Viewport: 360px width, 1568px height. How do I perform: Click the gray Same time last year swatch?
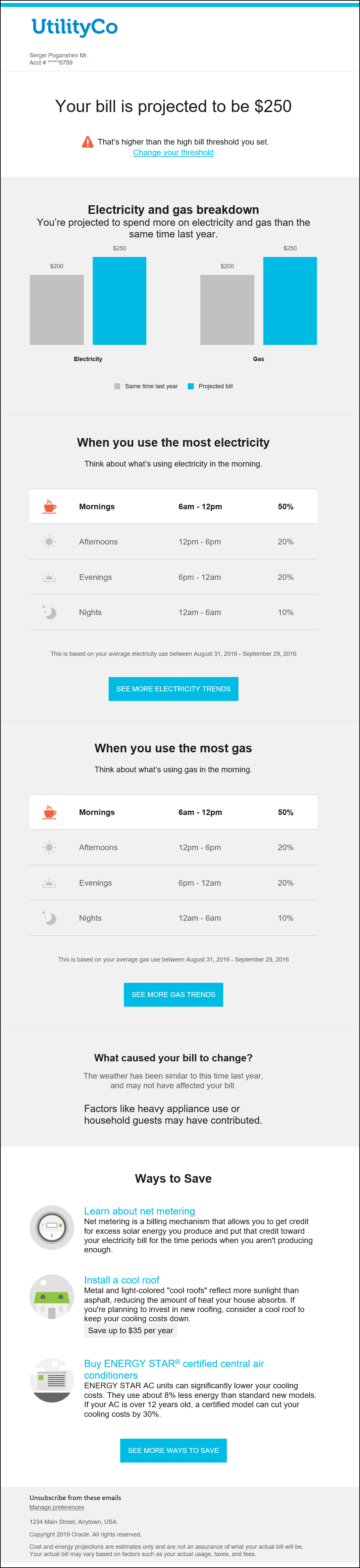tap(117, 385)
